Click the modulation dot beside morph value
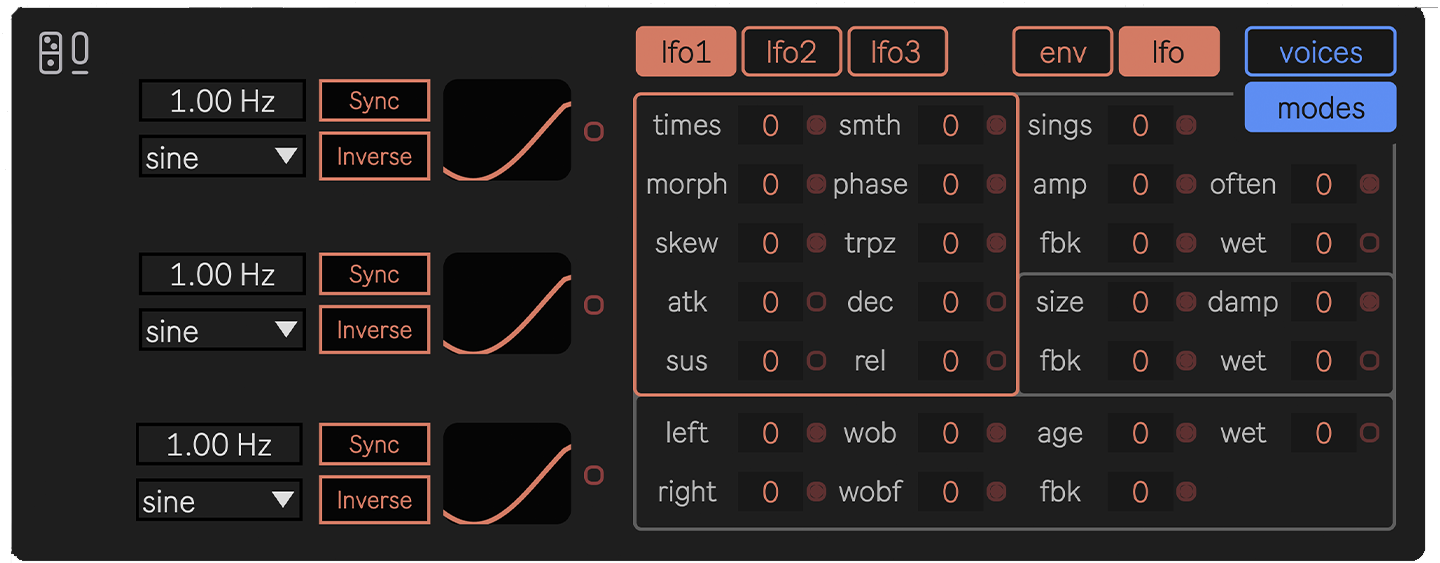 click(816, 184)
